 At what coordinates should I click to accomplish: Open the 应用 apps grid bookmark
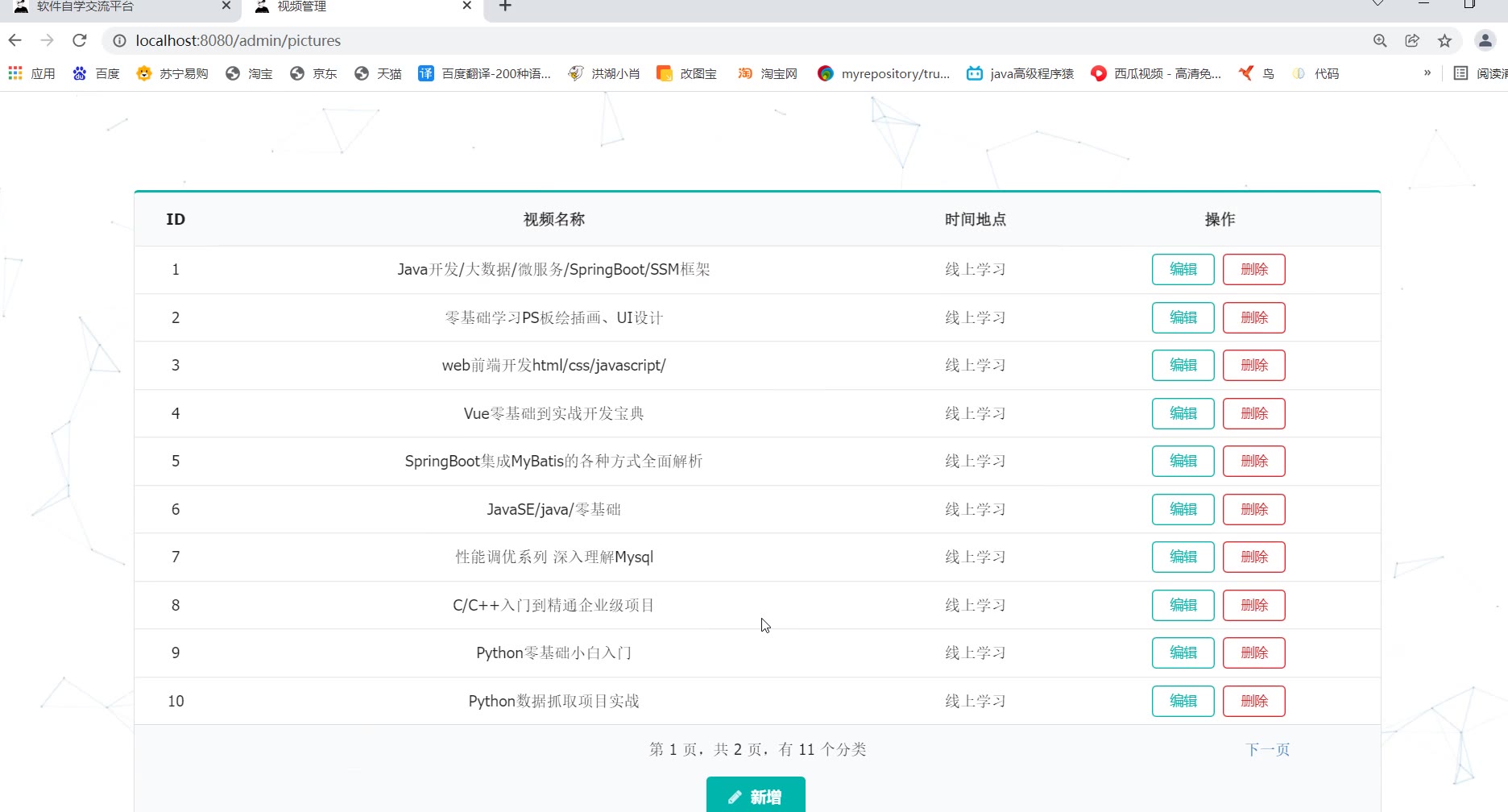click(x=32, y=73)
